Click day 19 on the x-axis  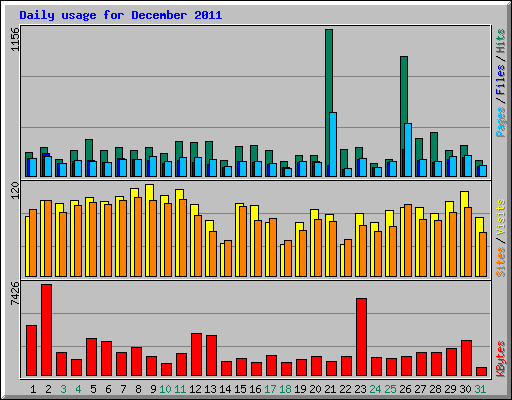(x=300, y=389)
